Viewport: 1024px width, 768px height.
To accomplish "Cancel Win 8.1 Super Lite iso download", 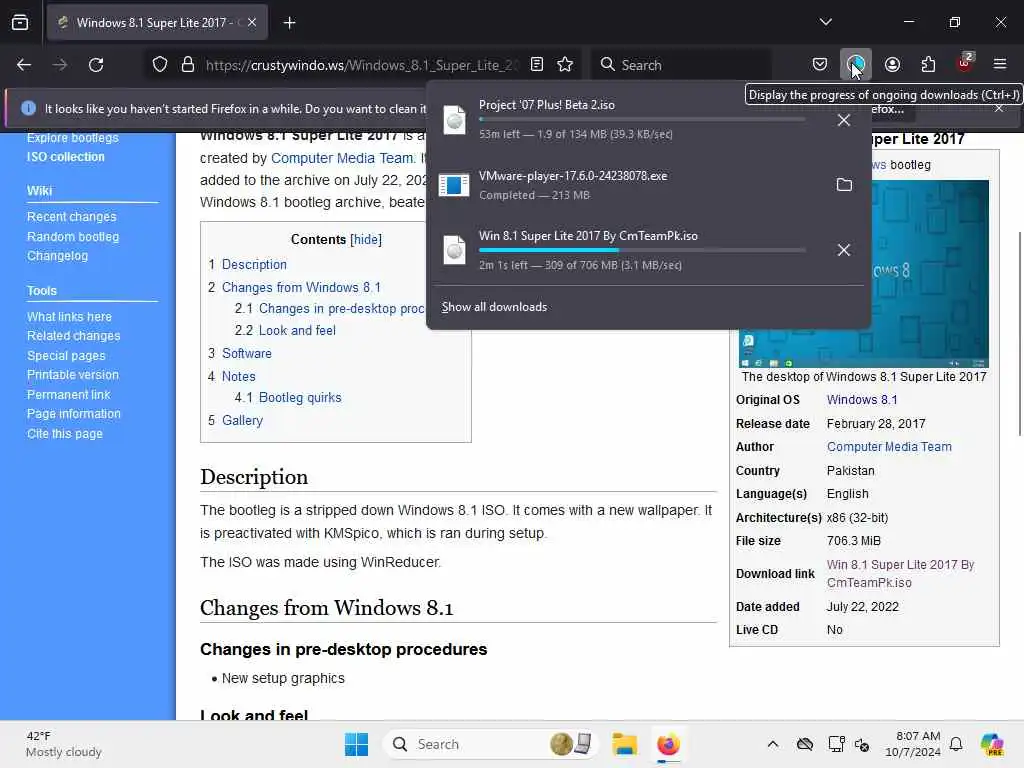I will coord(844,250).
